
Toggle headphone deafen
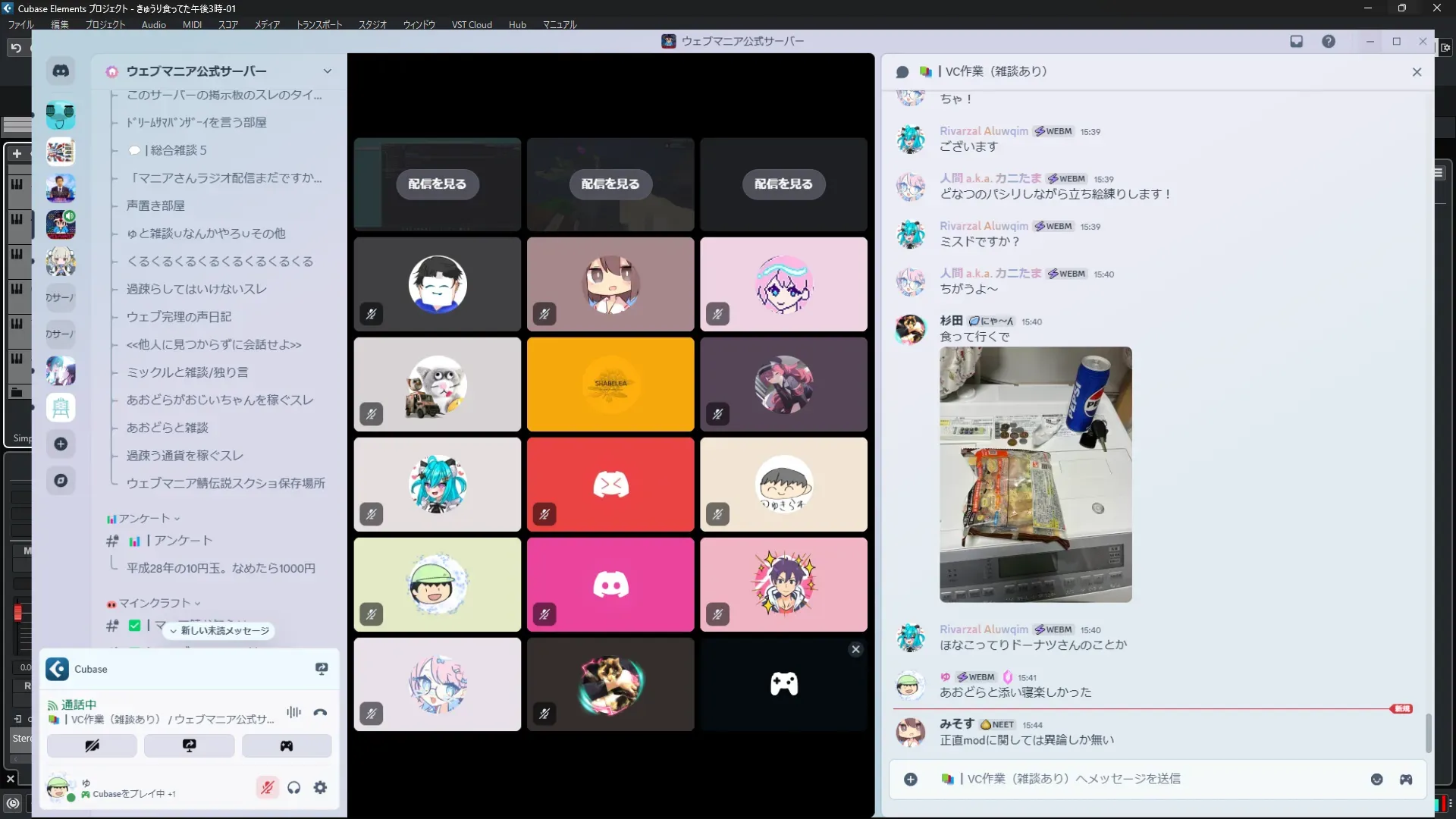(293, 788)
